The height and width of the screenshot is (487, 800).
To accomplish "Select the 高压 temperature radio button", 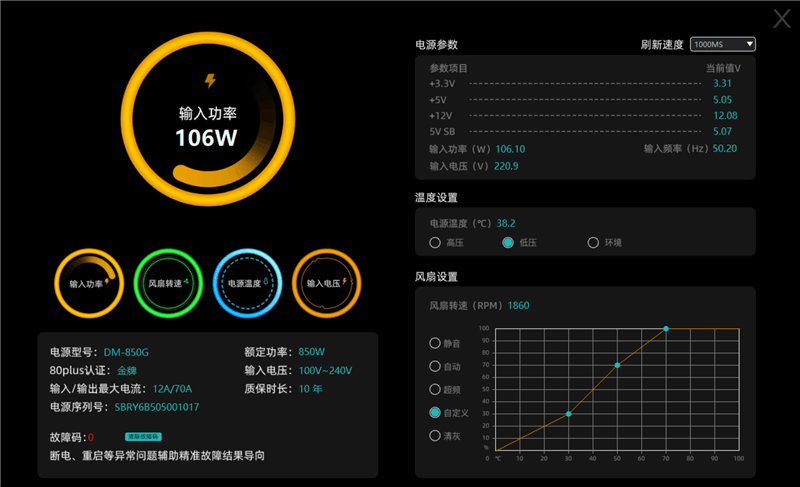I will (x=435, y=243).
